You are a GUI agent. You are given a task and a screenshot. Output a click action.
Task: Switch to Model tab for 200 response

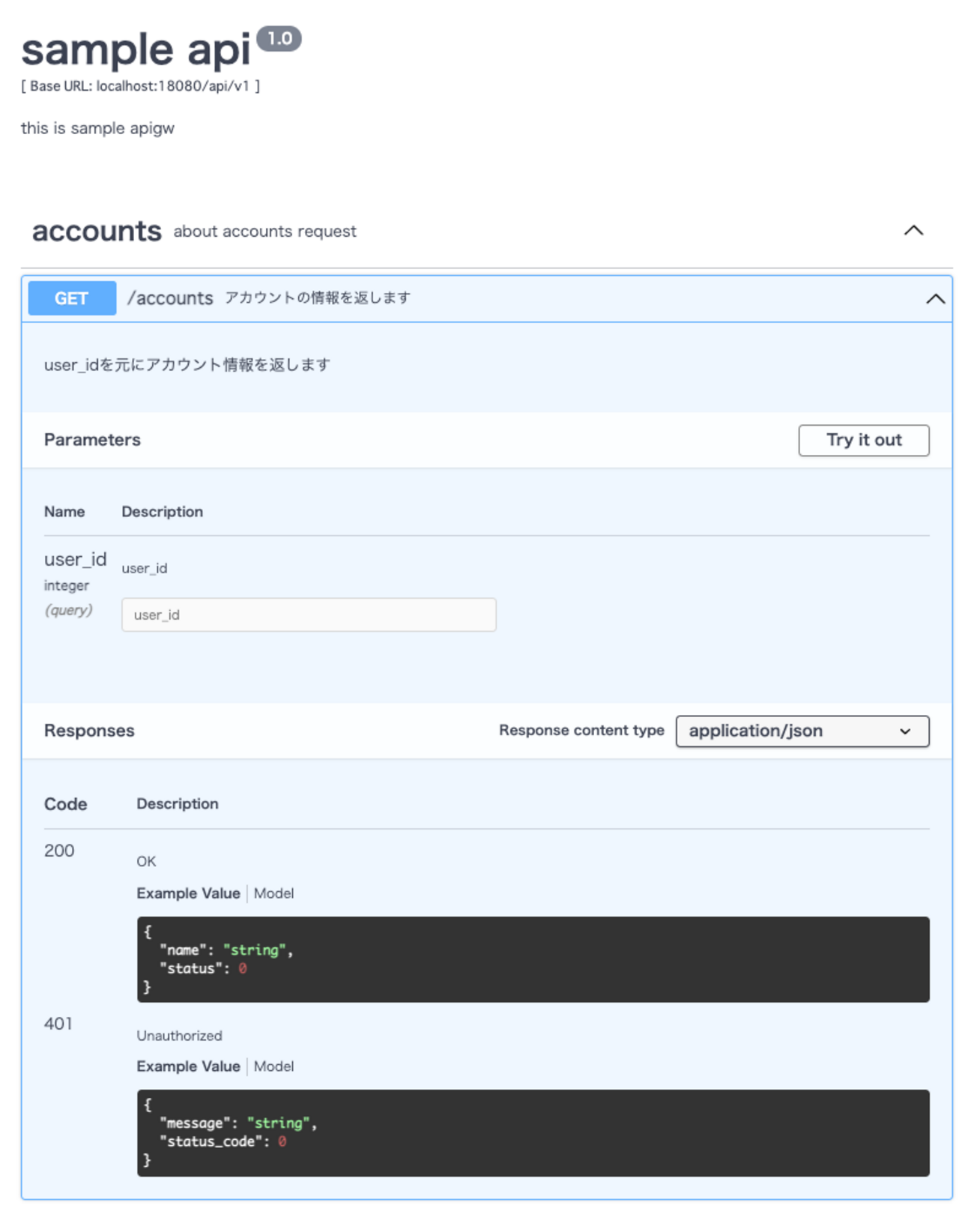point(273,893)
